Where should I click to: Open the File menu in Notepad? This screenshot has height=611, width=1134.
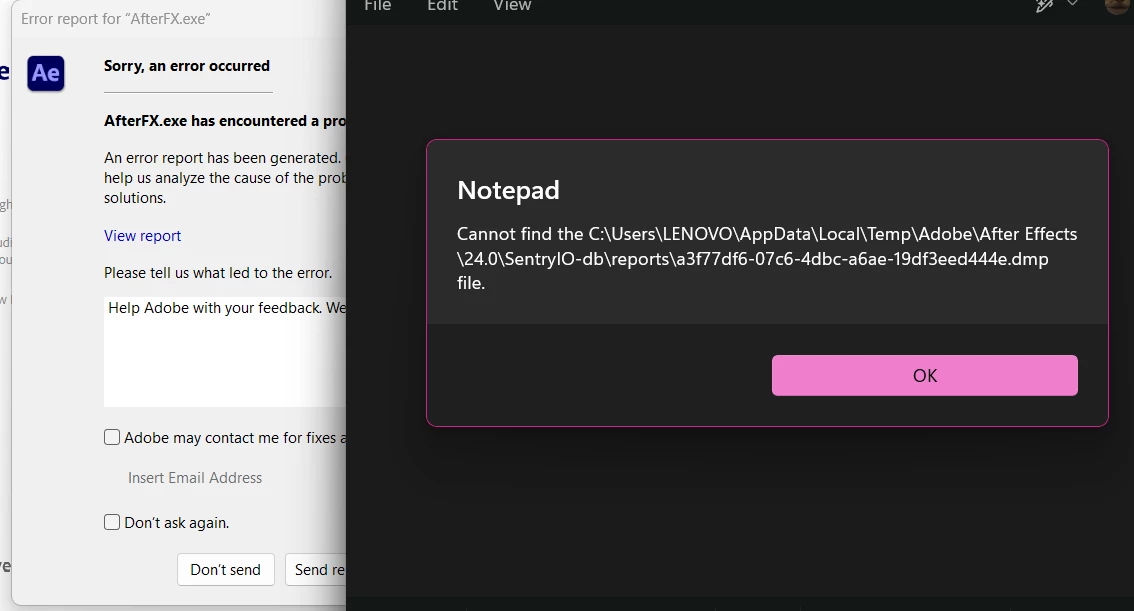(x=378, y=6)
